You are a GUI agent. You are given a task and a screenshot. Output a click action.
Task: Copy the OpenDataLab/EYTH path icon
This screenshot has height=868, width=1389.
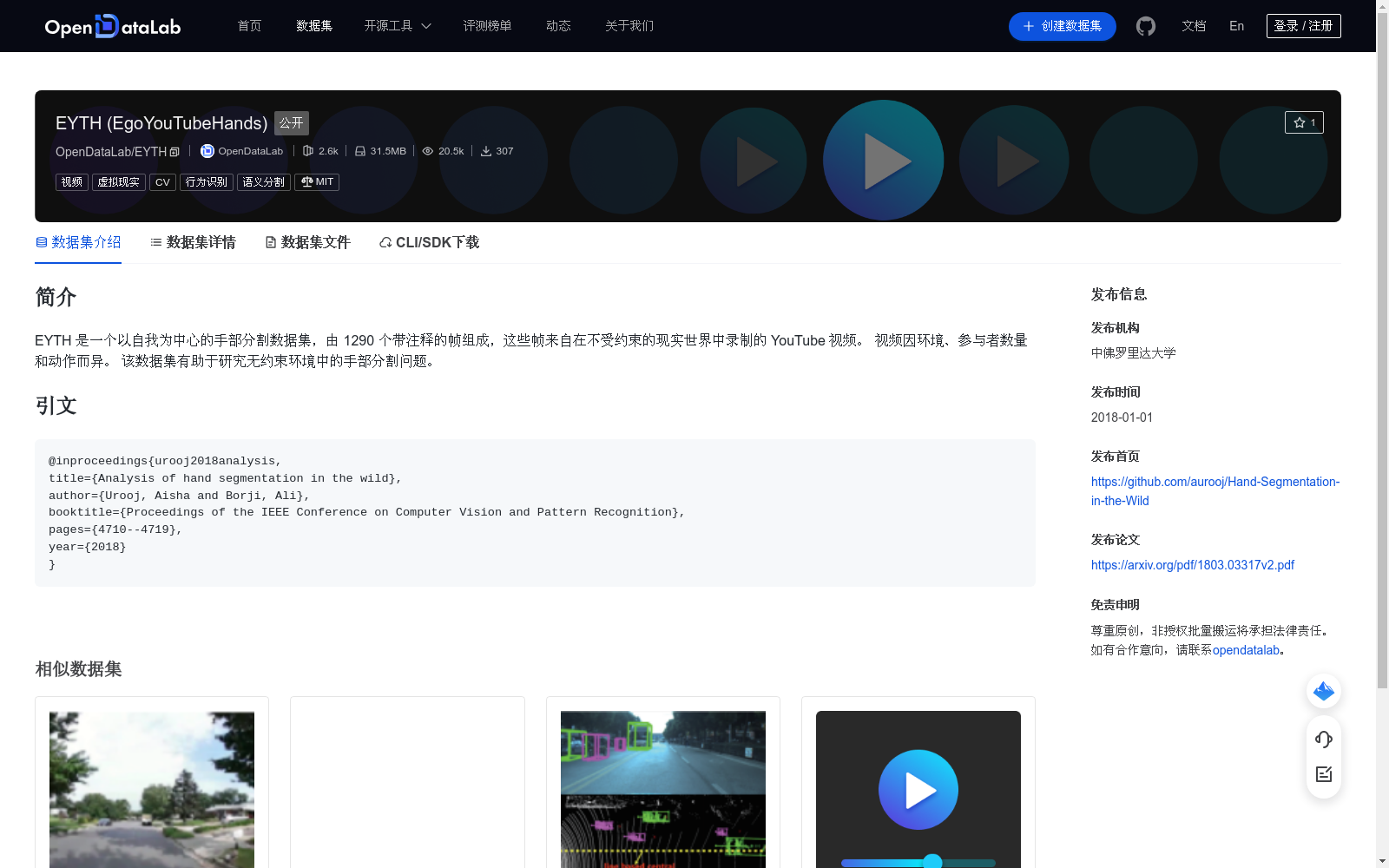(174, 152)
